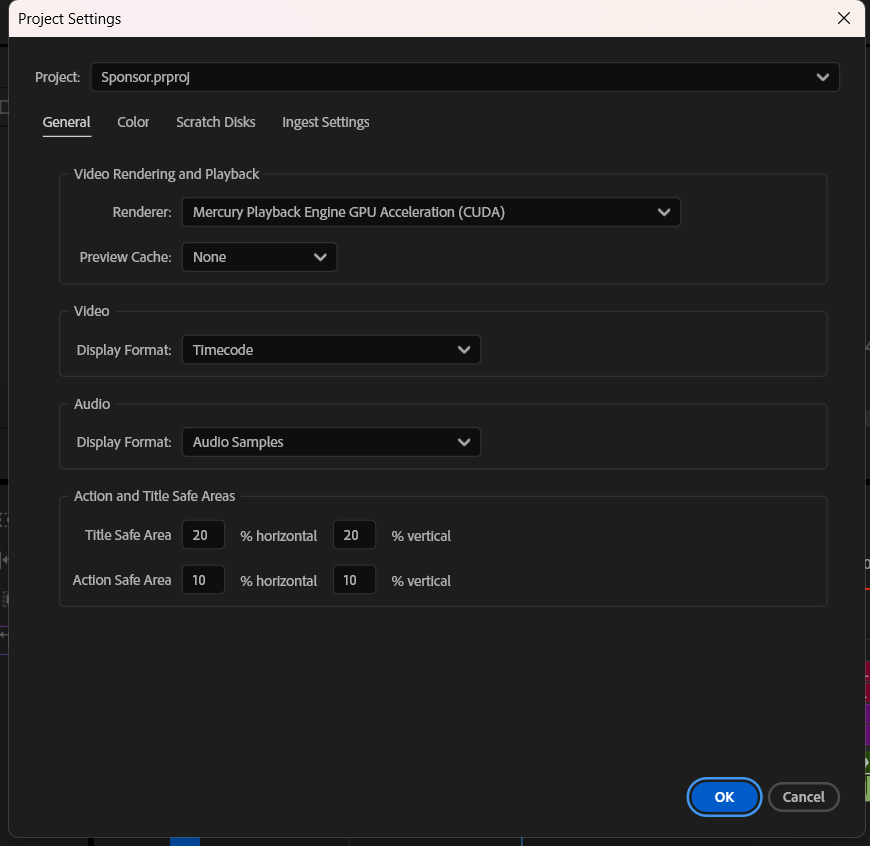Expand the Audio Display Format dropdown
Image resolution: width=870 pixels, height=846 pixels.
tap(331, 442)
